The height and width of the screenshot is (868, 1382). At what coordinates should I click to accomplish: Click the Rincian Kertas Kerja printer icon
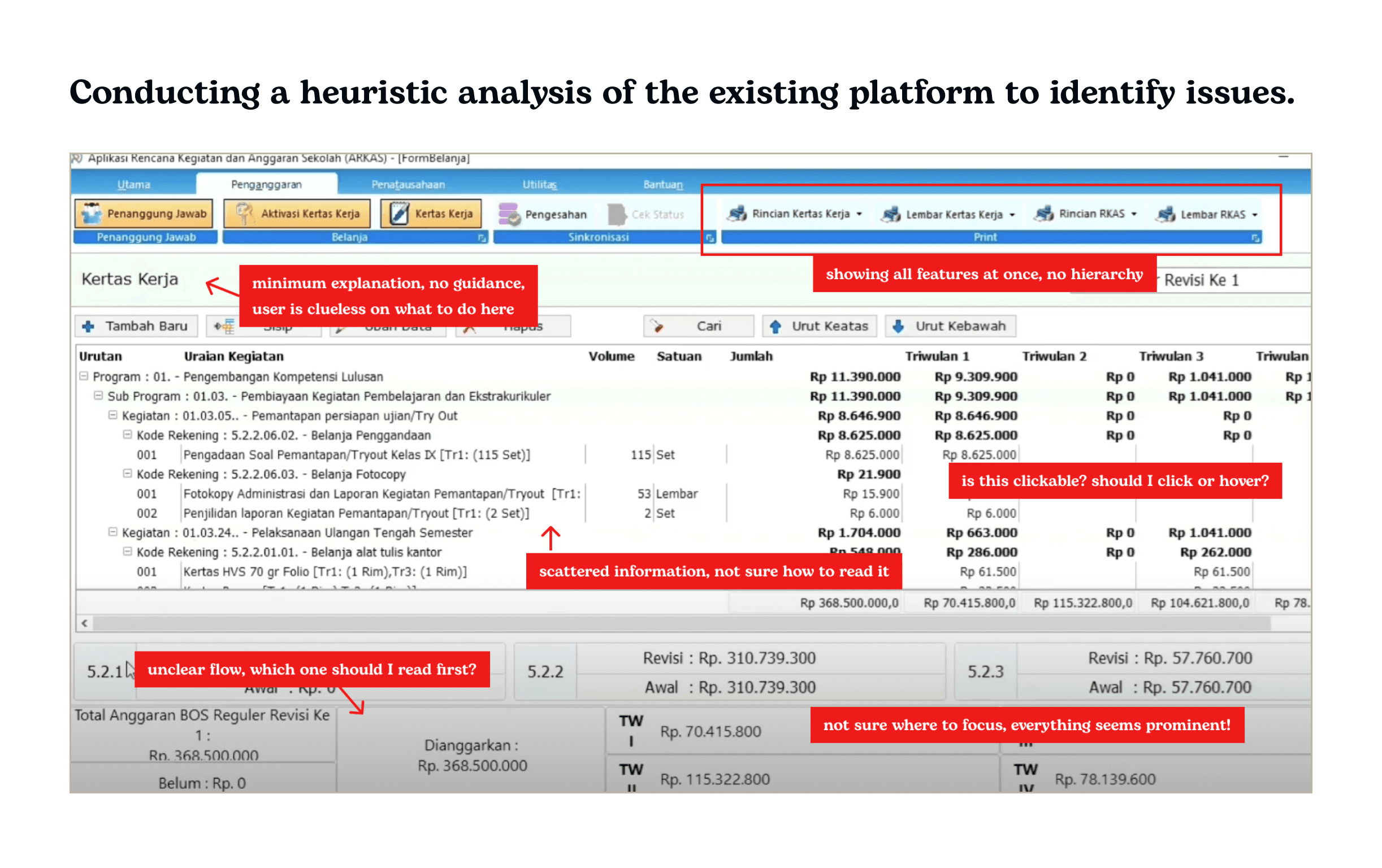[737, 214]
